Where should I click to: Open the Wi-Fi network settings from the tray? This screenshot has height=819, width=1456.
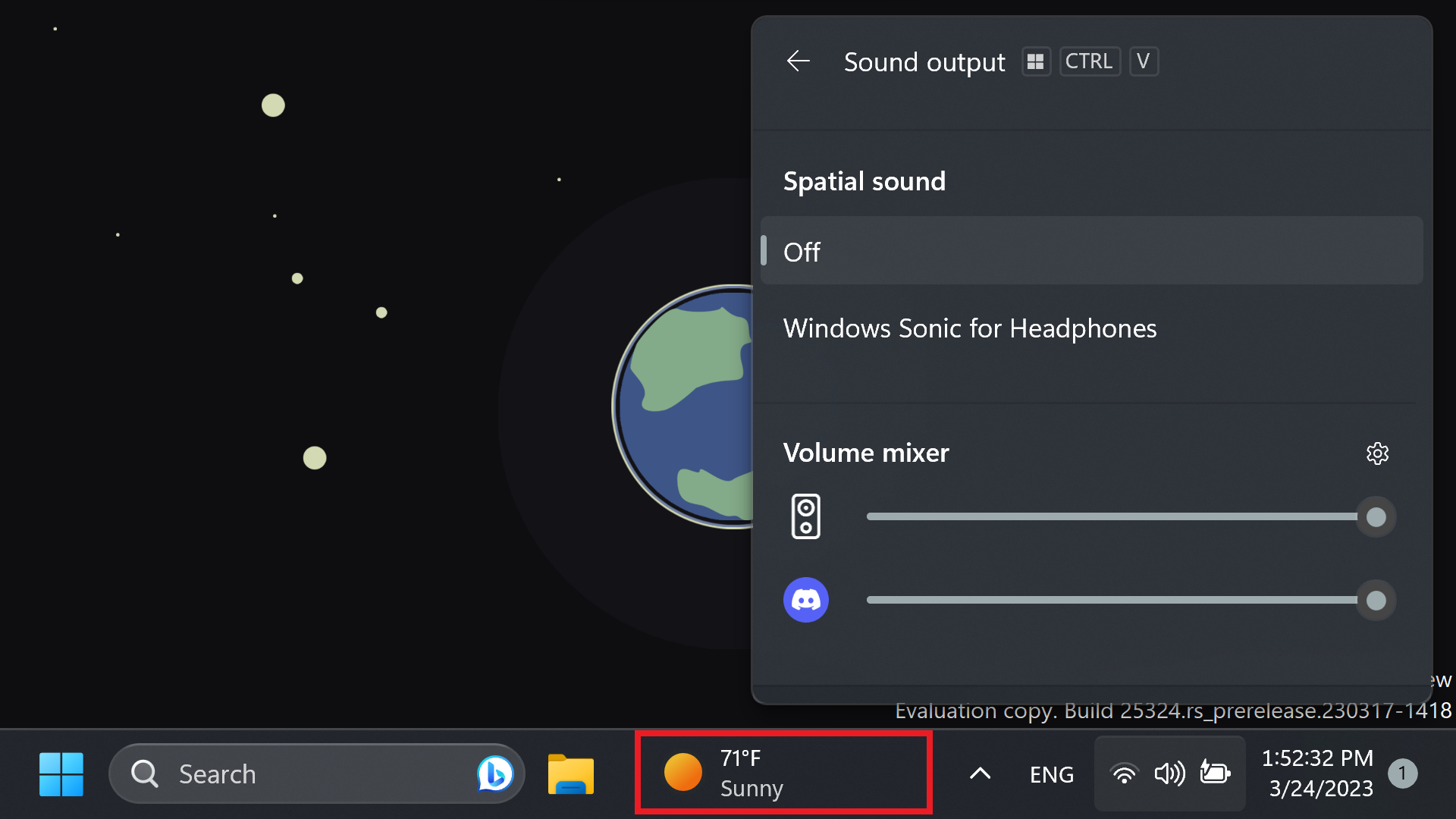1123,773
